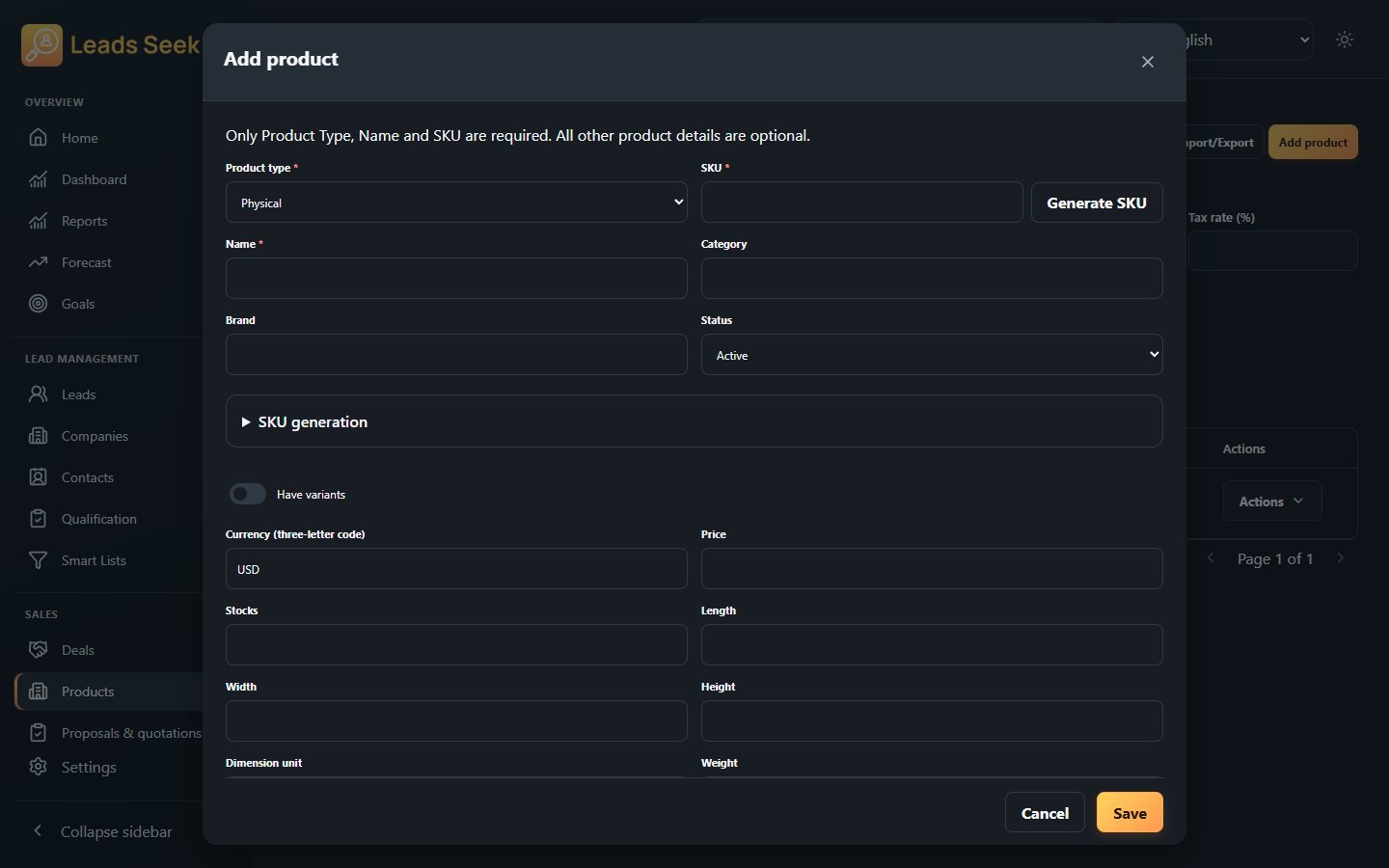Click the Smart Lists funnel icon
This screenshot has height=868, width=1389.
pyautogui.click(x=38, y=560)
